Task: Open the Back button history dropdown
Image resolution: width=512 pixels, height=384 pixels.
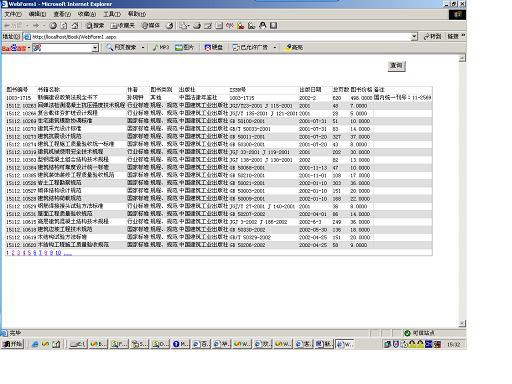Action: (27, 25)
